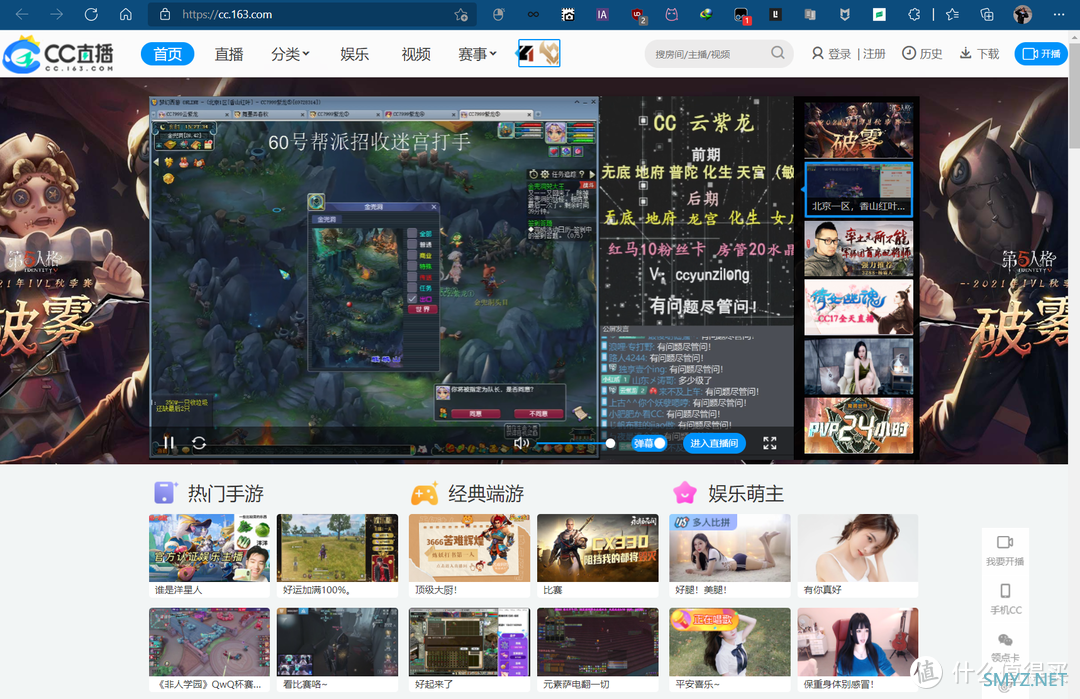The image size is (1080, 699).
Task: Open the 看比赛咯~ stream card
Action: (338, 650)
